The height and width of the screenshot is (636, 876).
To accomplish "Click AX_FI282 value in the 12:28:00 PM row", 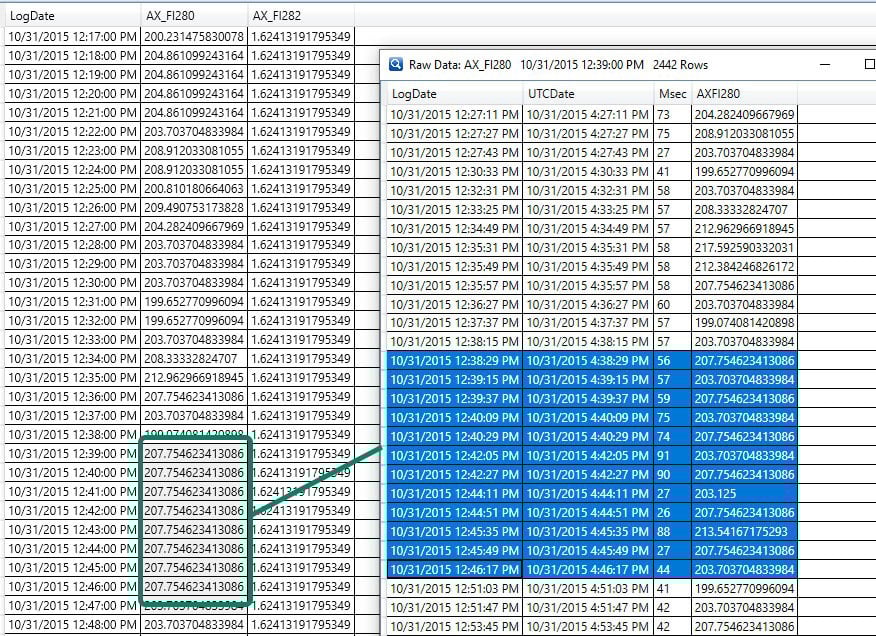I will (x=301, y=245).
